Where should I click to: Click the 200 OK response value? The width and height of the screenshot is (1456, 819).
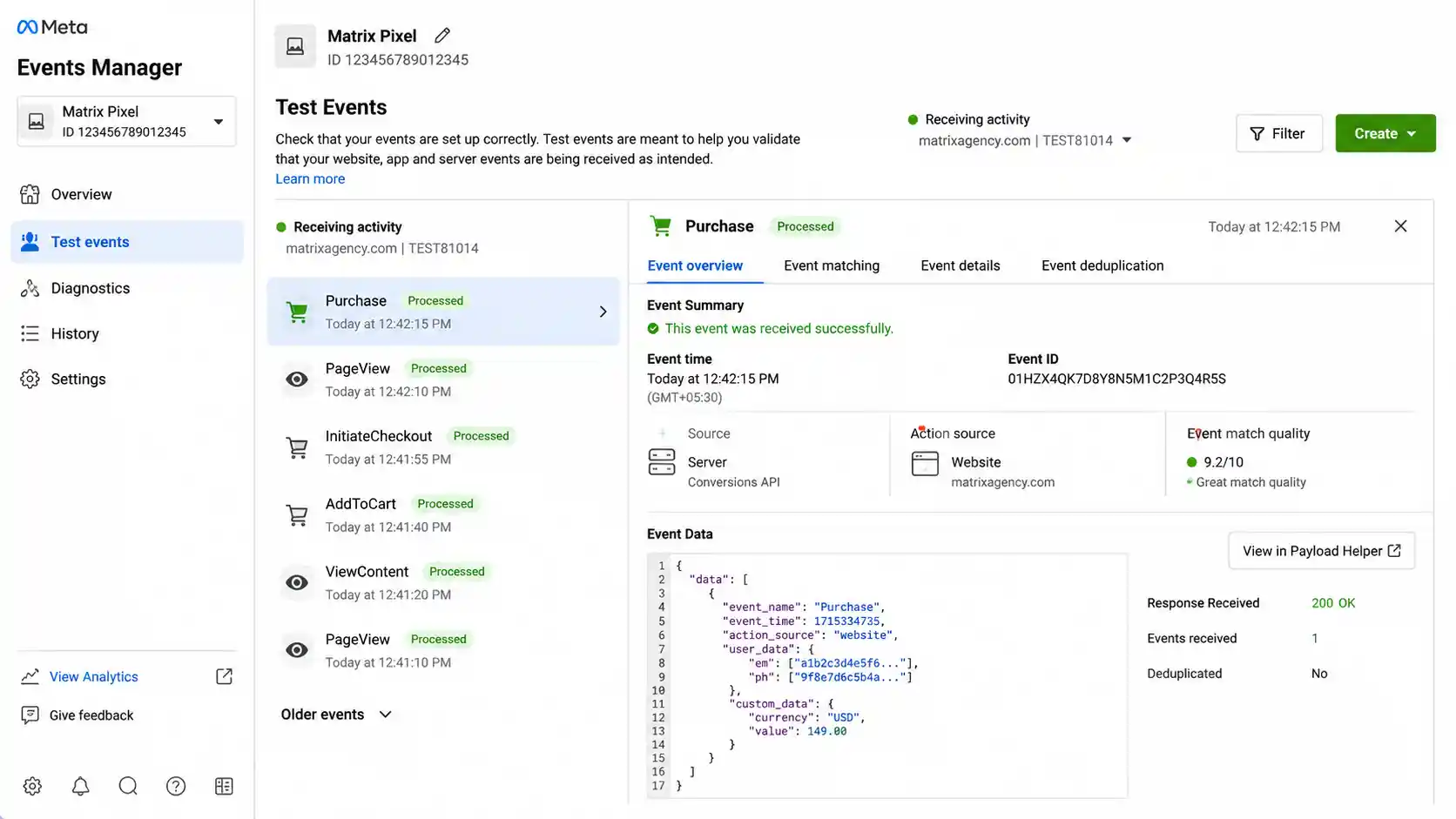(x=1333, y=603)
